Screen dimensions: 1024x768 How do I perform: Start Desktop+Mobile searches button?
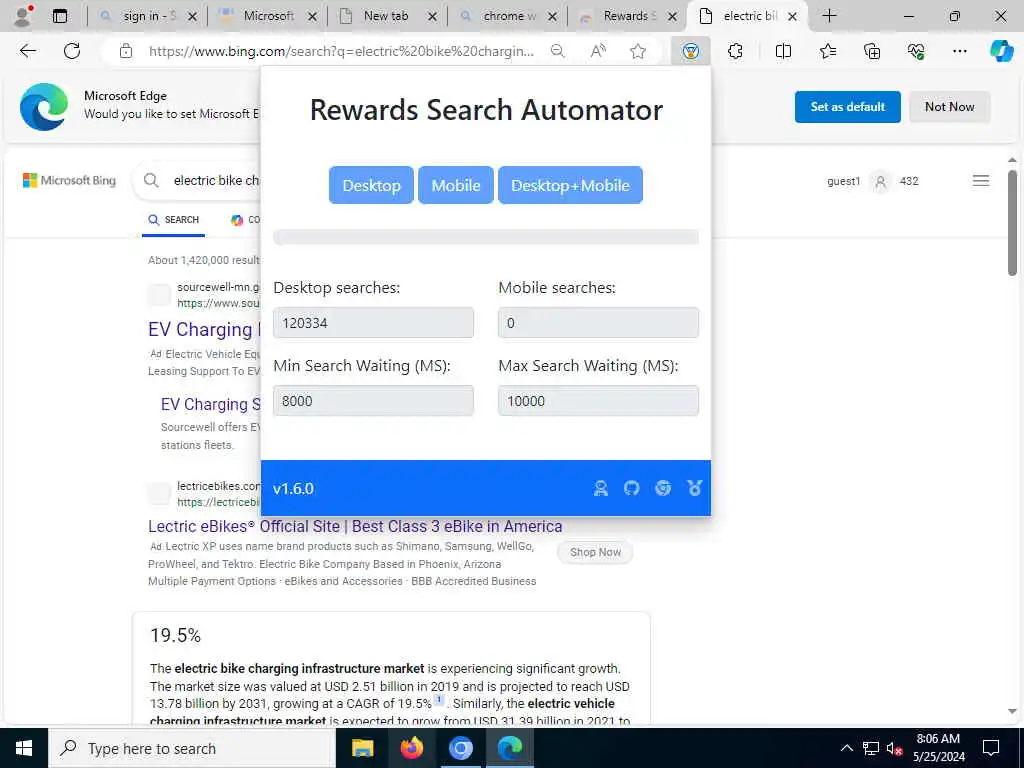(x=570, y=185)
